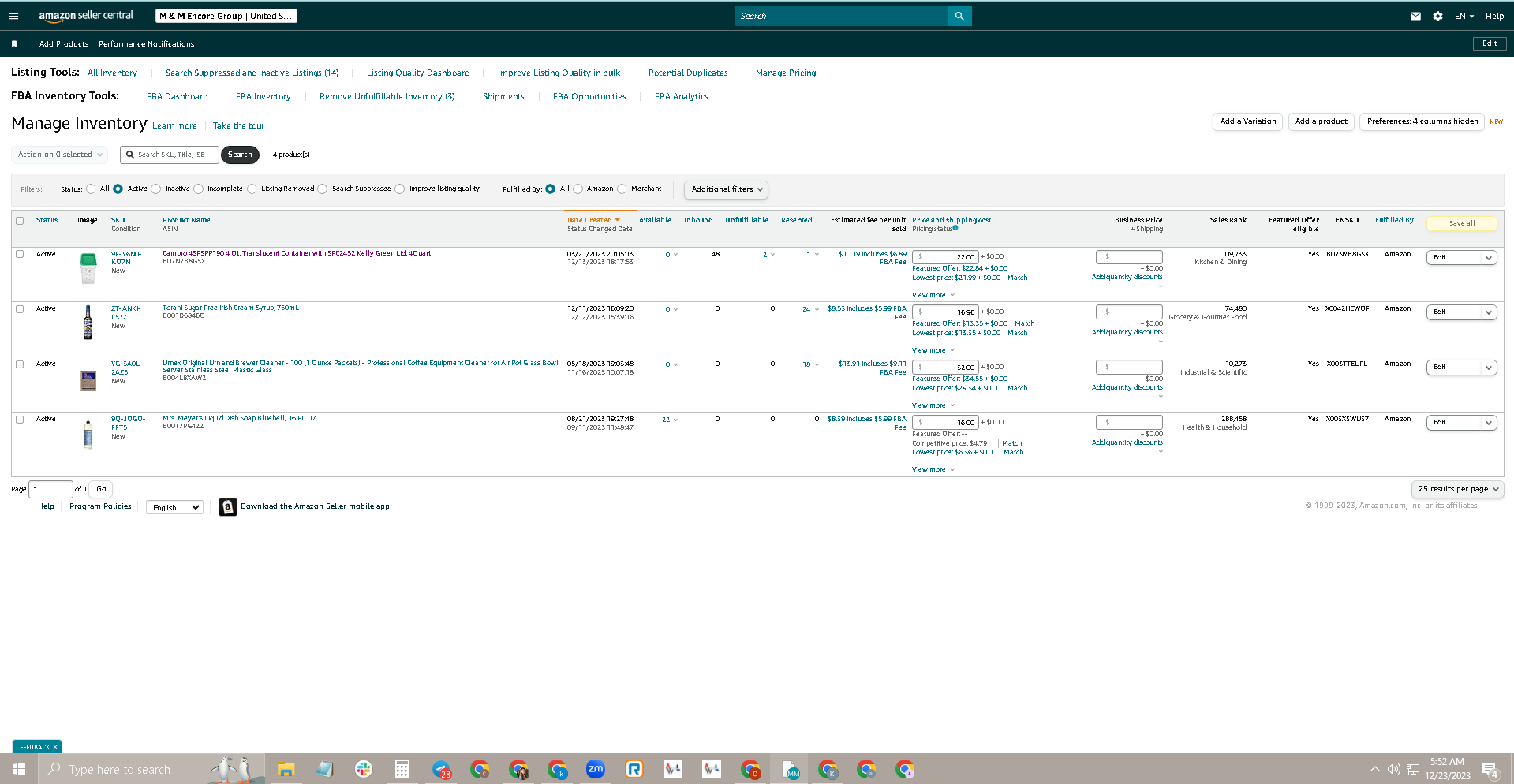The width and height of the screenshot is (1514, 784).
Task: Open the Listing Quality Dashboard
Action: tap(418, 73)
